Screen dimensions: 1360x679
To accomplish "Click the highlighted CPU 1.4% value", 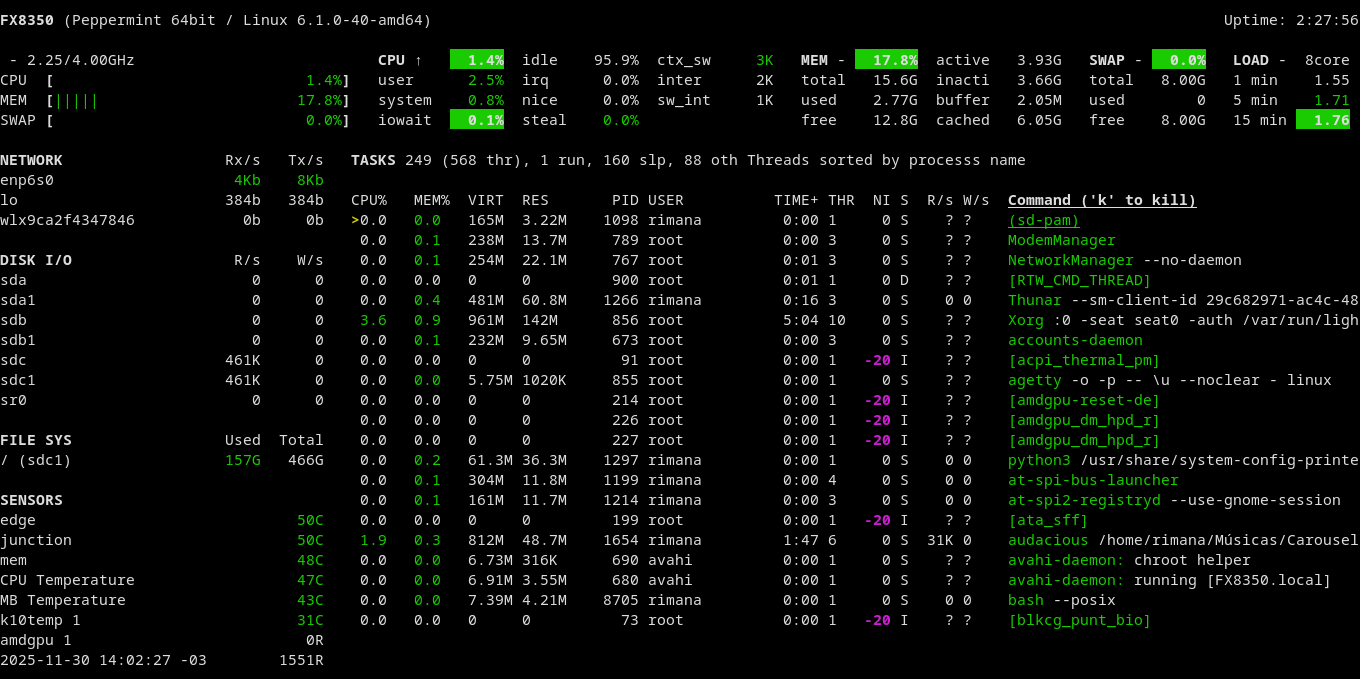I will (477, 60).
